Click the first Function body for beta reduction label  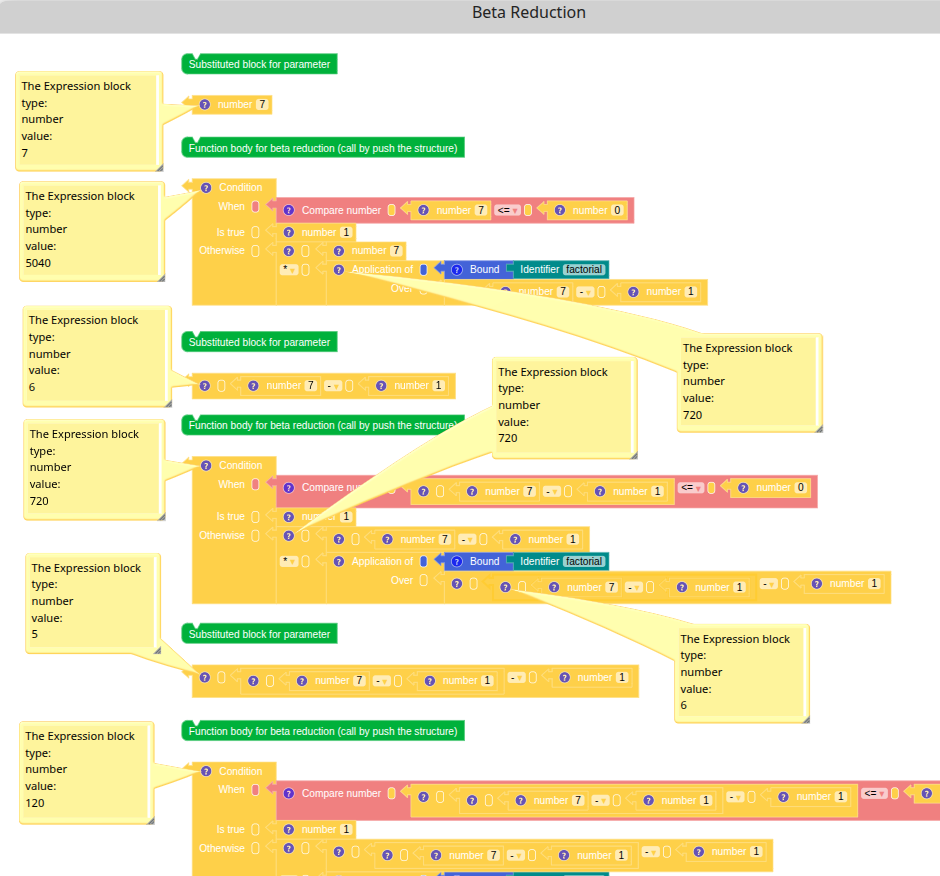click(322, 148)
